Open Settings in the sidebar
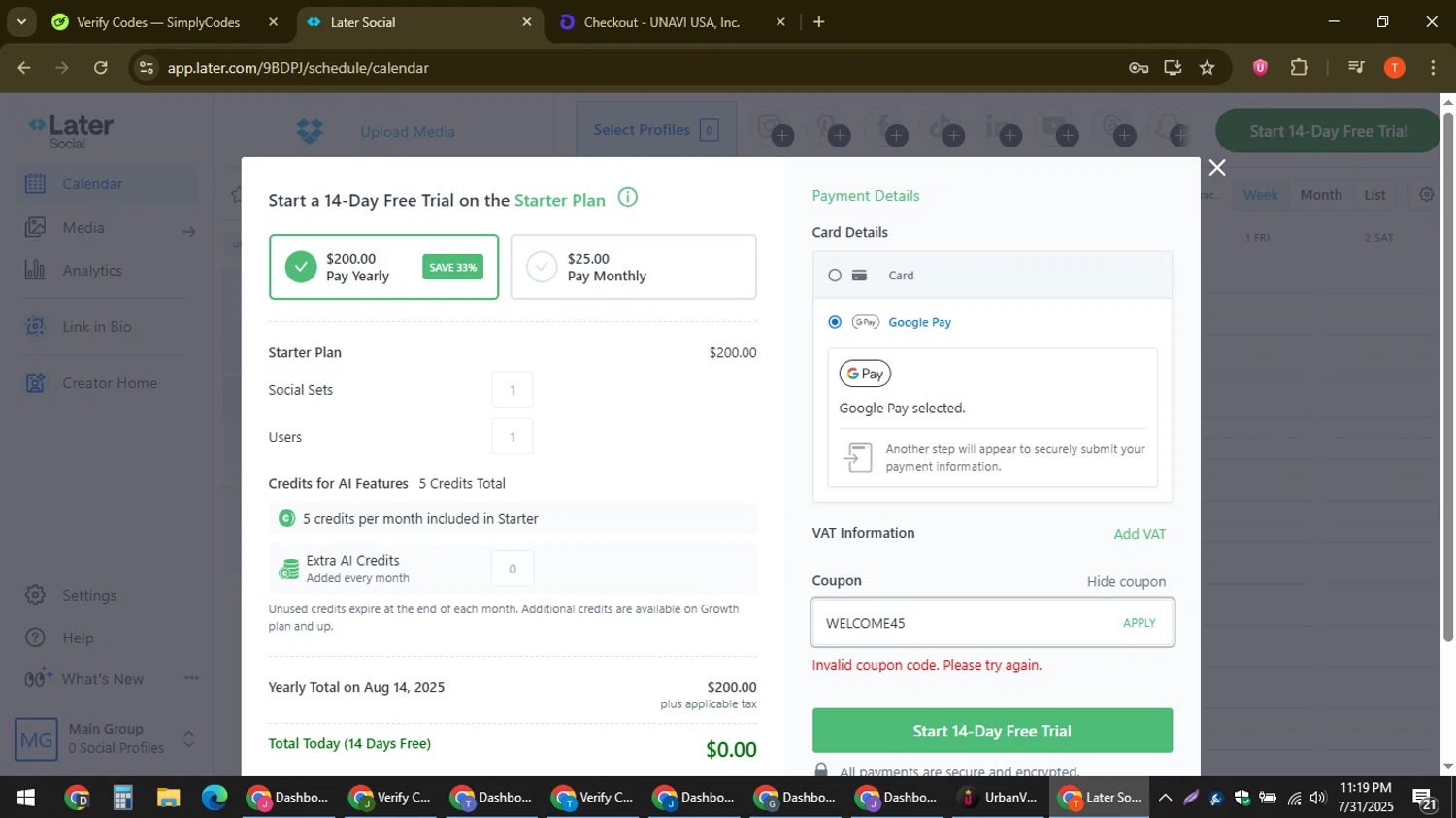 point(89,595)
